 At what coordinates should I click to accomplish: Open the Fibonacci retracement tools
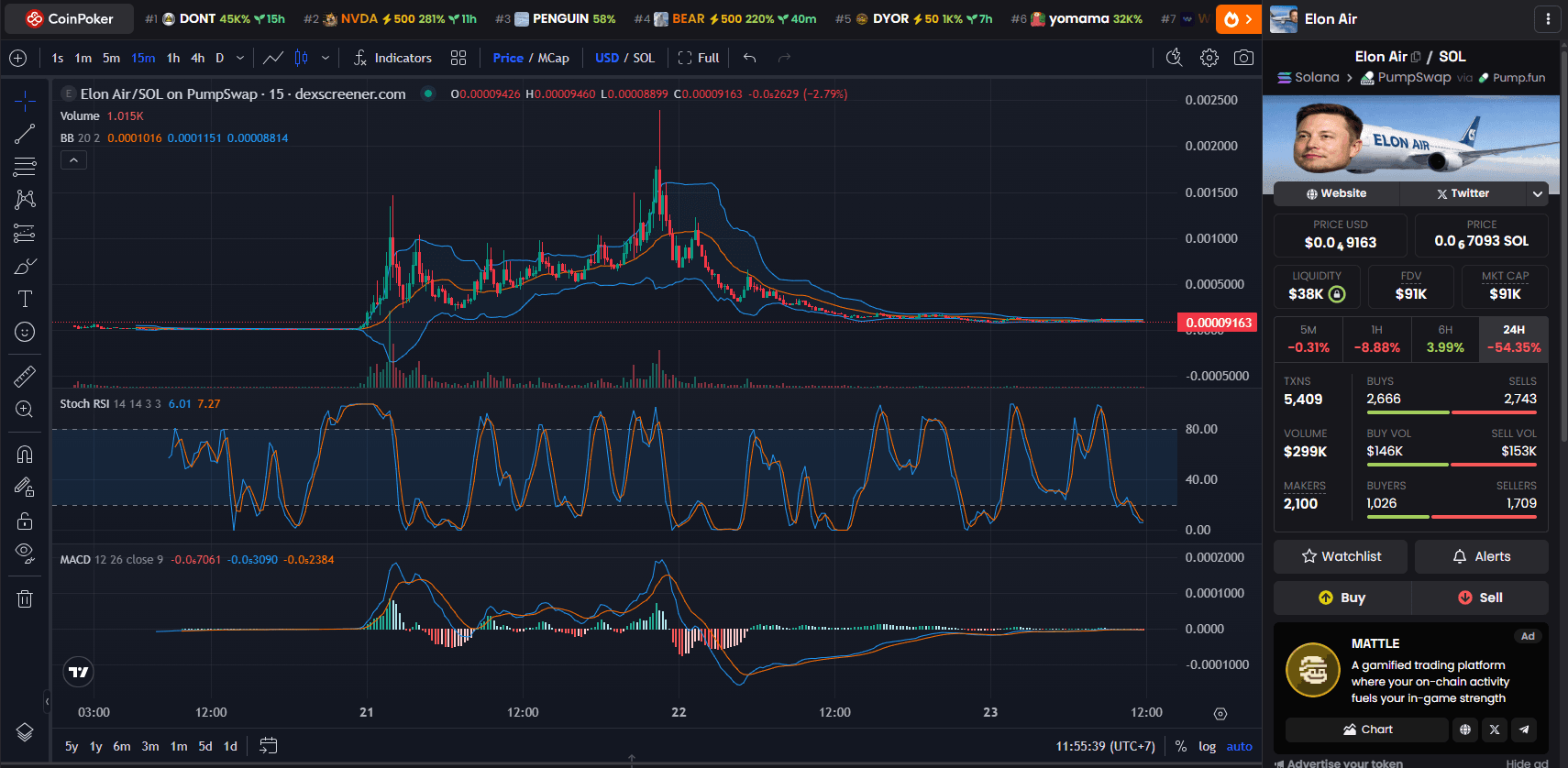click(x=25, y=167)
